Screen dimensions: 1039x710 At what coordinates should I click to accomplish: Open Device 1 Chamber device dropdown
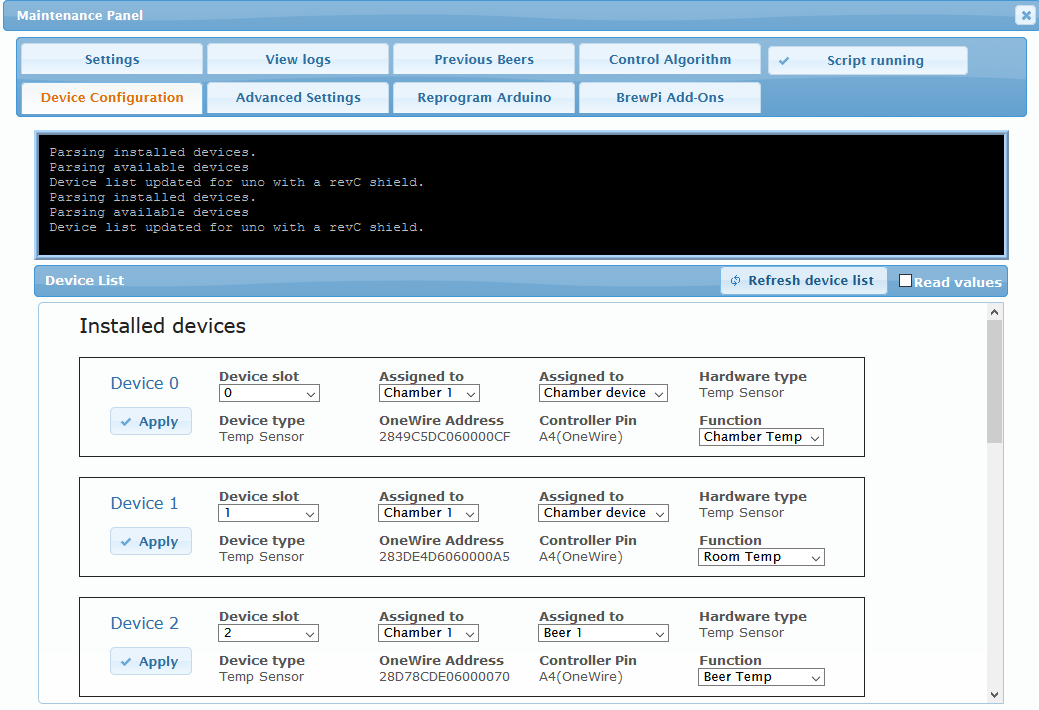point(604,513)
